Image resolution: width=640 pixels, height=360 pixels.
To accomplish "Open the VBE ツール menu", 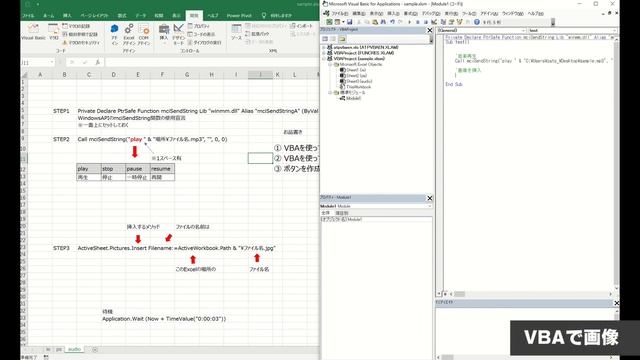I will point(469,13).
